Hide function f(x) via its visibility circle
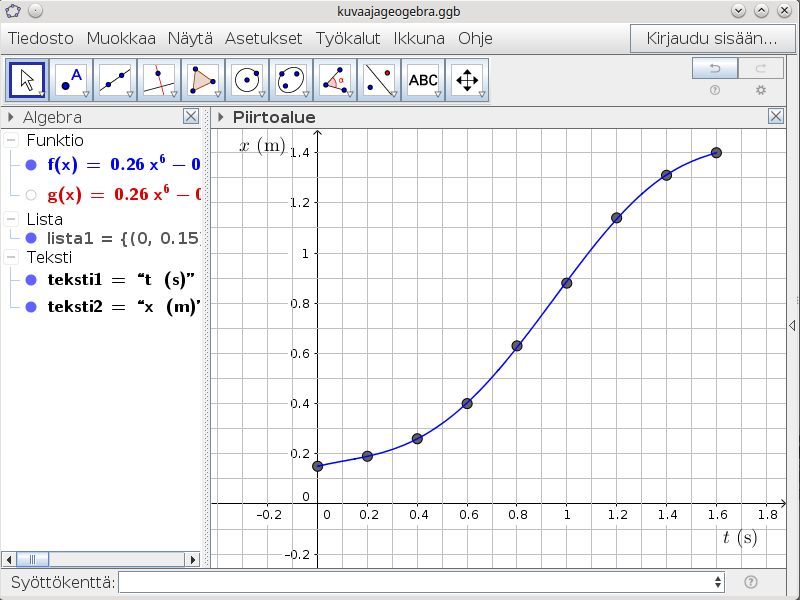 click(31, 165)
